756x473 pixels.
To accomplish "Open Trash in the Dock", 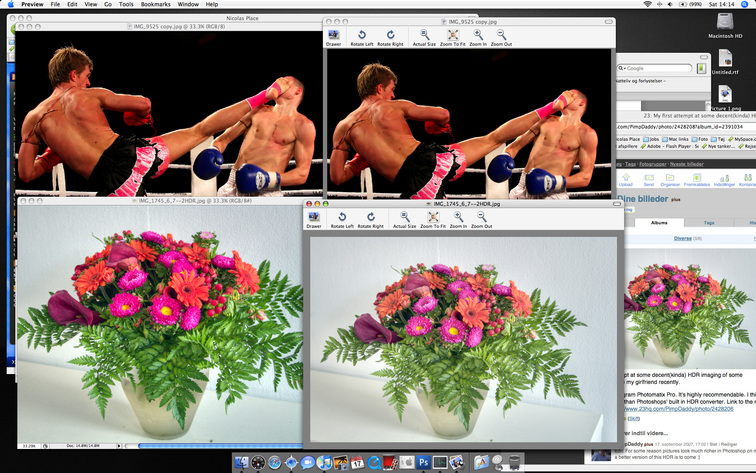I will (x=514, y=462).
